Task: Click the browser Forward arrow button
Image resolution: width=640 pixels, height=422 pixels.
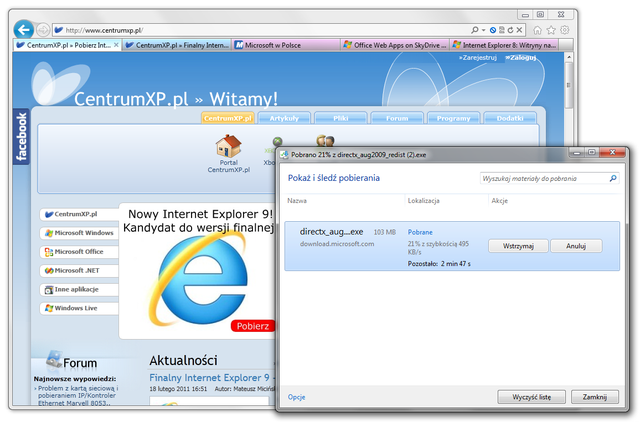Action: click(42, 30)
